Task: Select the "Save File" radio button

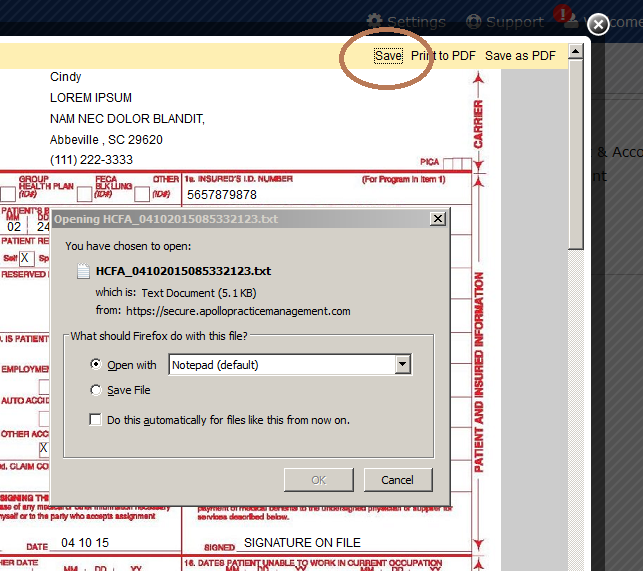Action: click(x=96, y=390)
